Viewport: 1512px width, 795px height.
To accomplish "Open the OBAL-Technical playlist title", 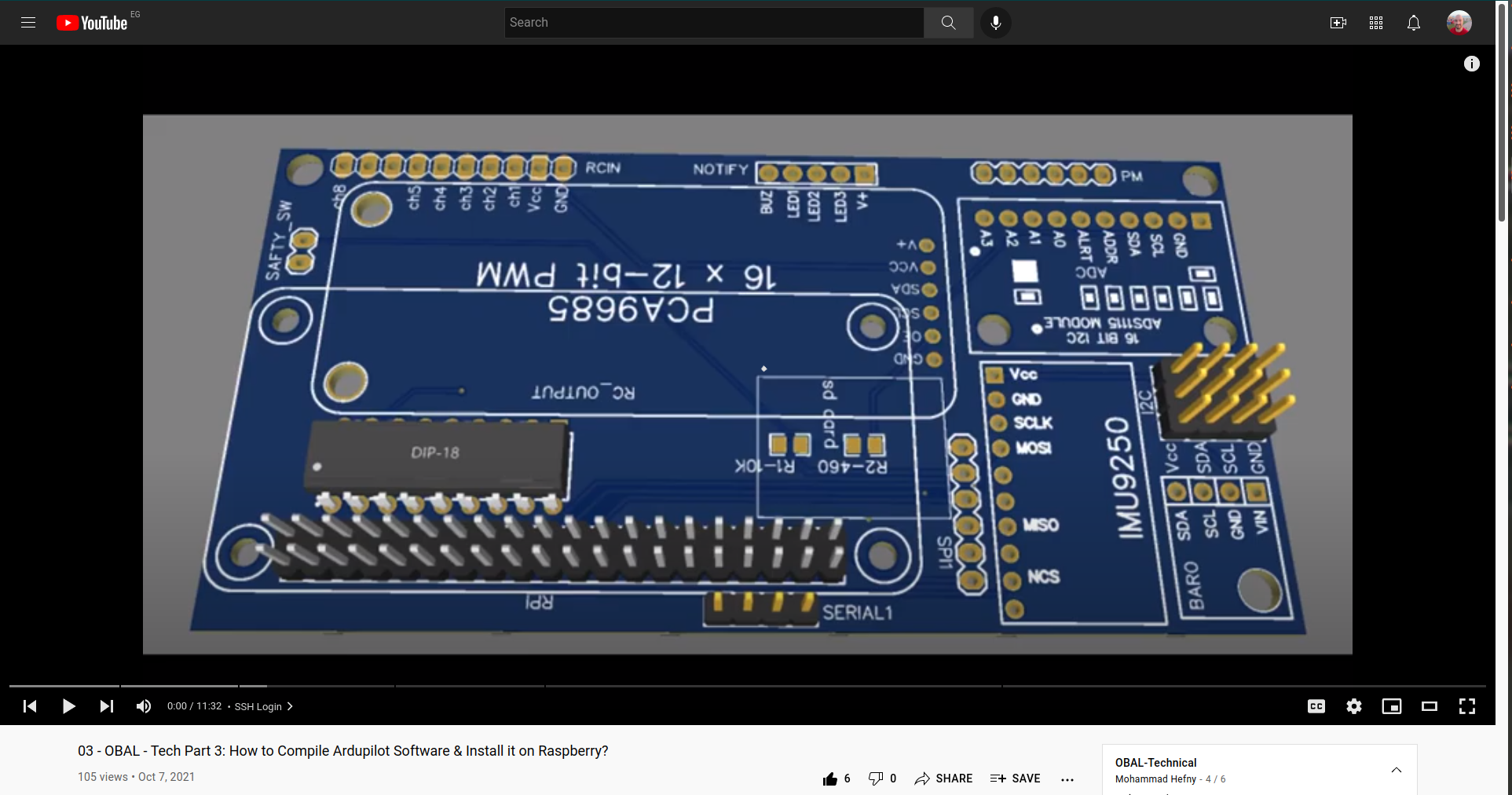I will tap(1155, 763).
